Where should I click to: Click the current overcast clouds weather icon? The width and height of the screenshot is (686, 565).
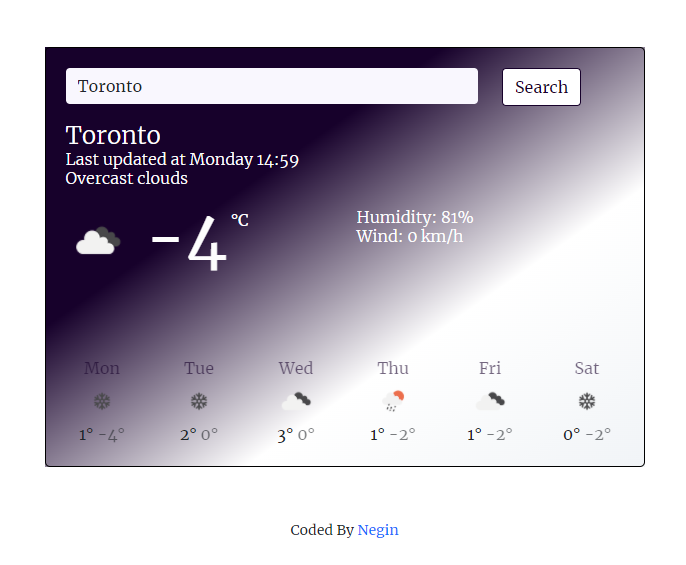[98, 241]
